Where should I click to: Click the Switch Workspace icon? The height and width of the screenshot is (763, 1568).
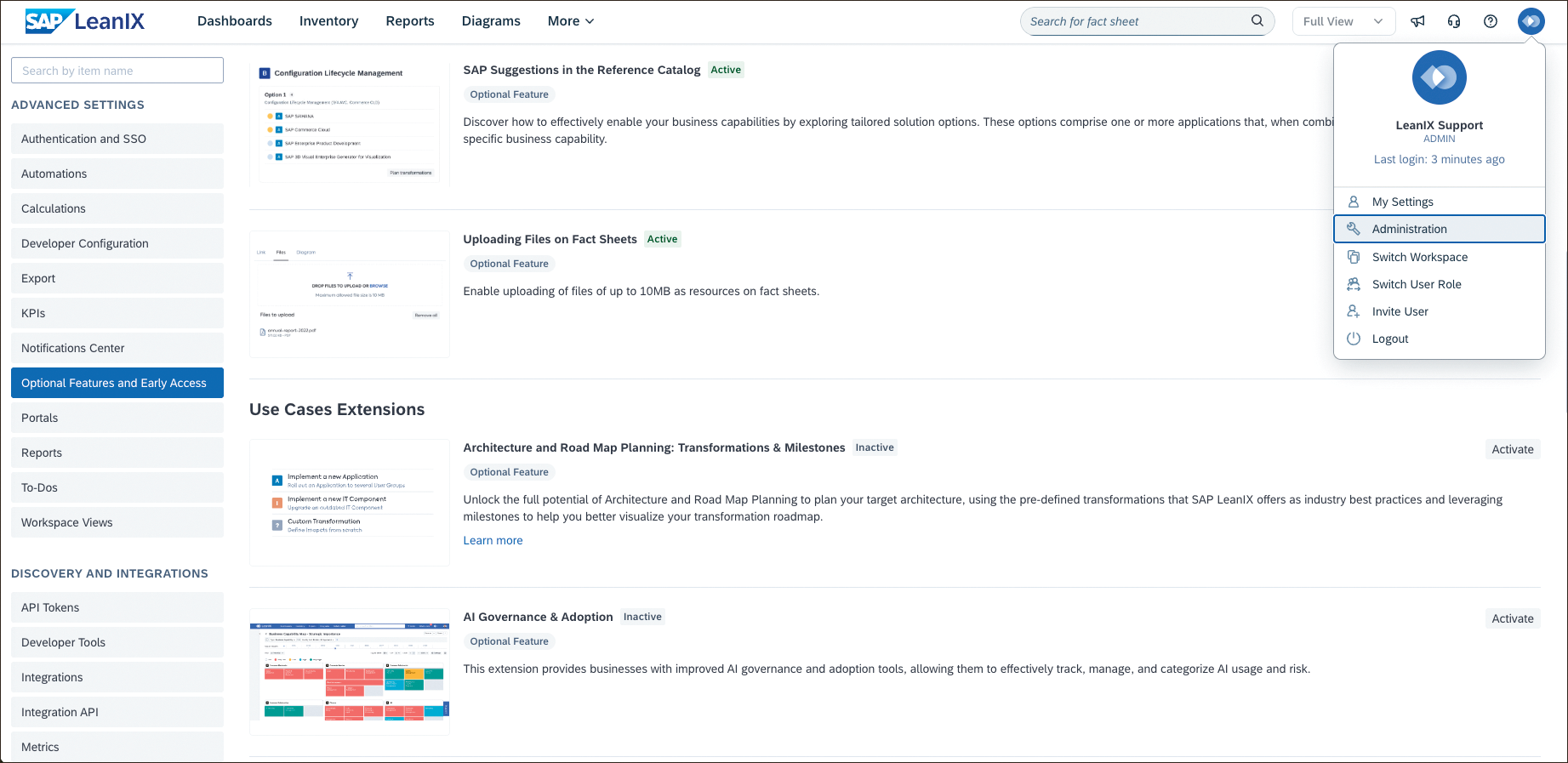point(1354,257)
